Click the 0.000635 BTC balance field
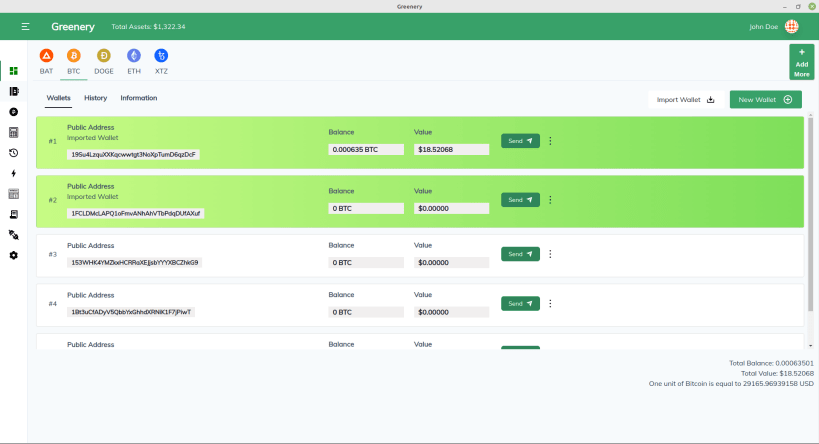 coord(366,149)
